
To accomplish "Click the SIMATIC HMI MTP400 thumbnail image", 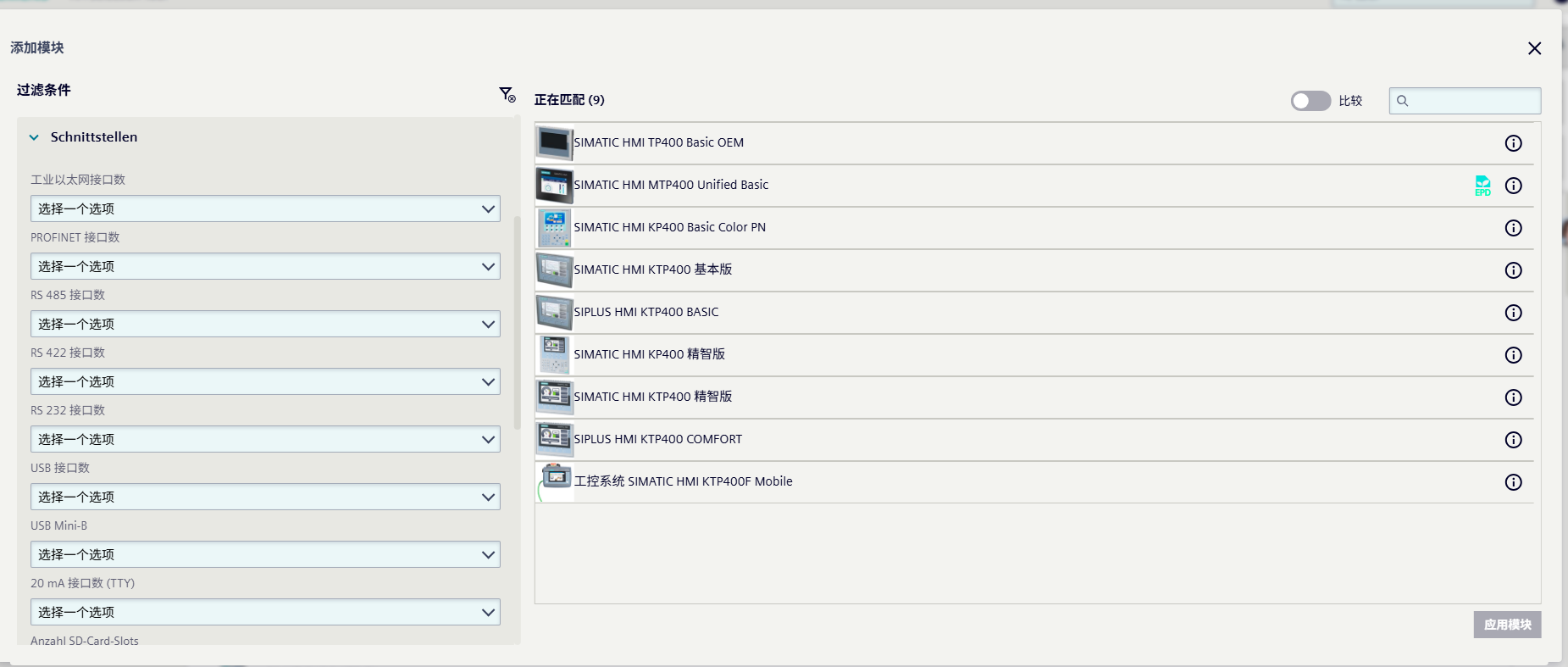I will click(555, 186).
